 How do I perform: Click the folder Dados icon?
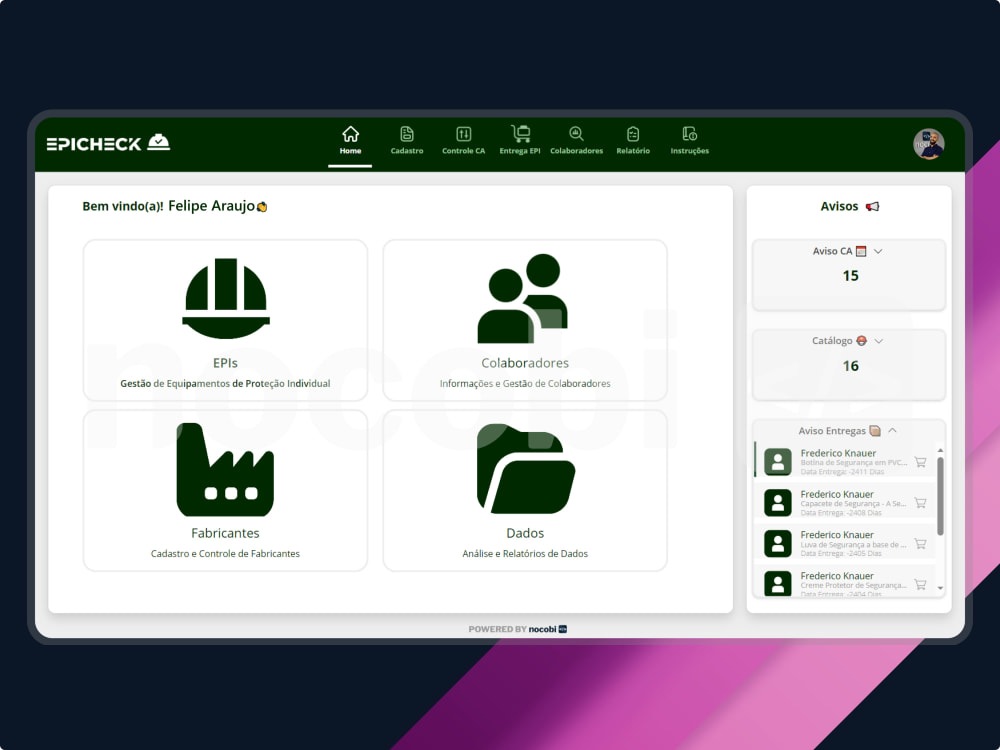(526, 469)
